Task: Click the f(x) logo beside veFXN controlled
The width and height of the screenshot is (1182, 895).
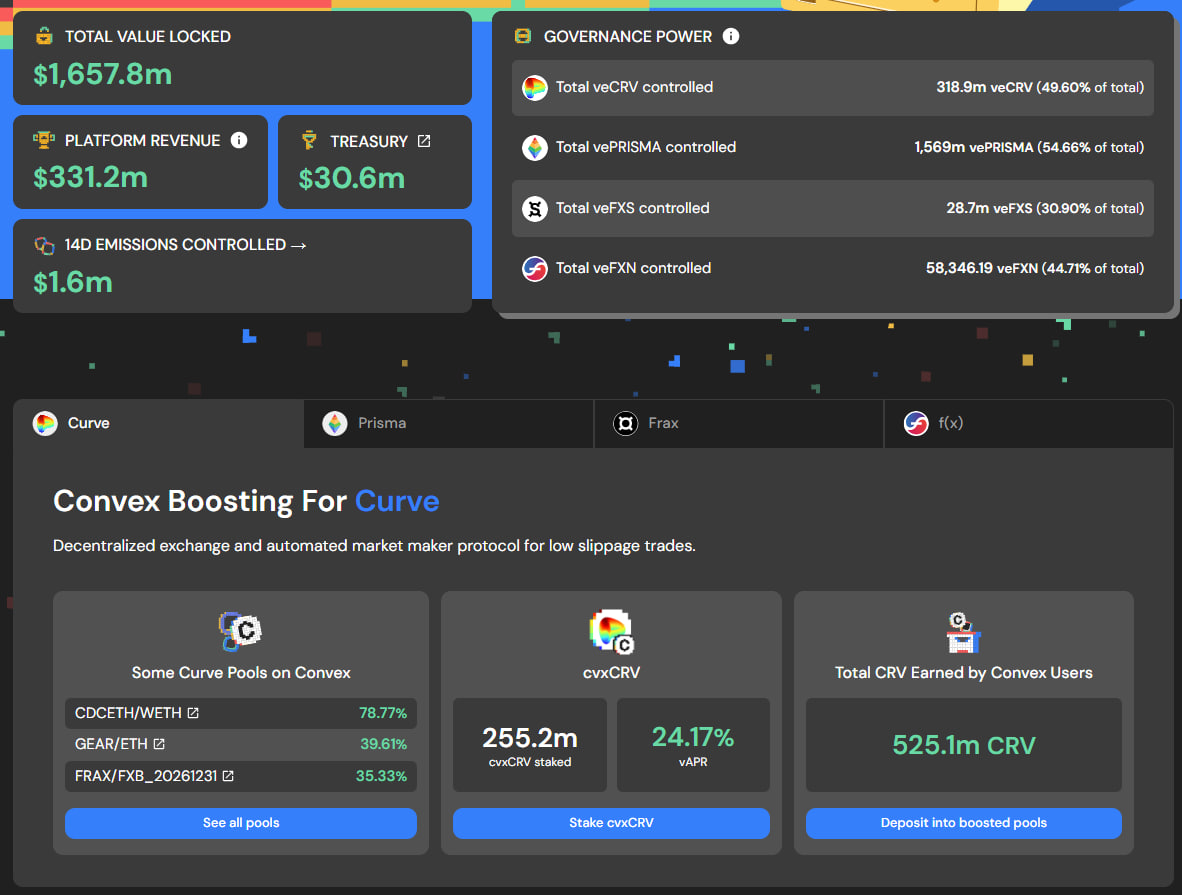Action: click(x=535, y=269)
